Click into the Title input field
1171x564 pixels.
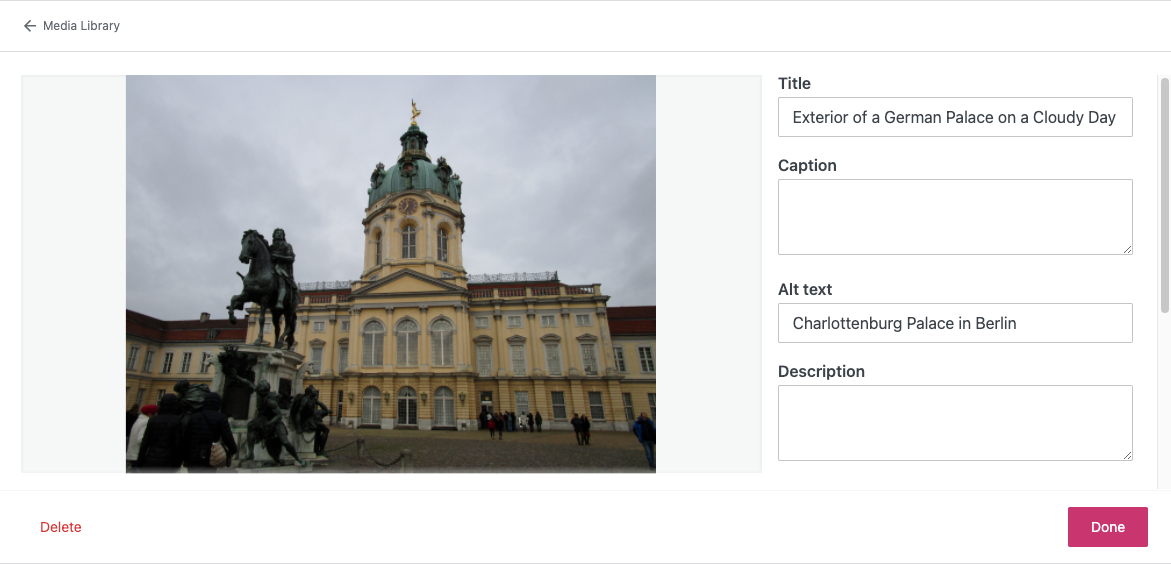pyautogui.click(x=955, y=117)
